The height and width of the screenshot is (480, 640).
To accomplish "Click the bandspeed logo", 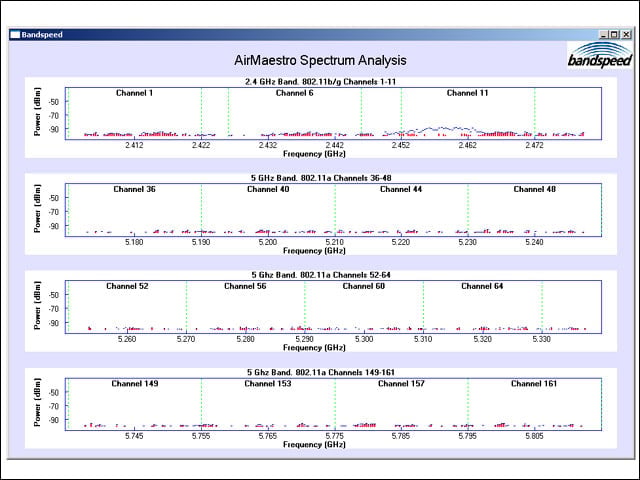I will point(600,55).
